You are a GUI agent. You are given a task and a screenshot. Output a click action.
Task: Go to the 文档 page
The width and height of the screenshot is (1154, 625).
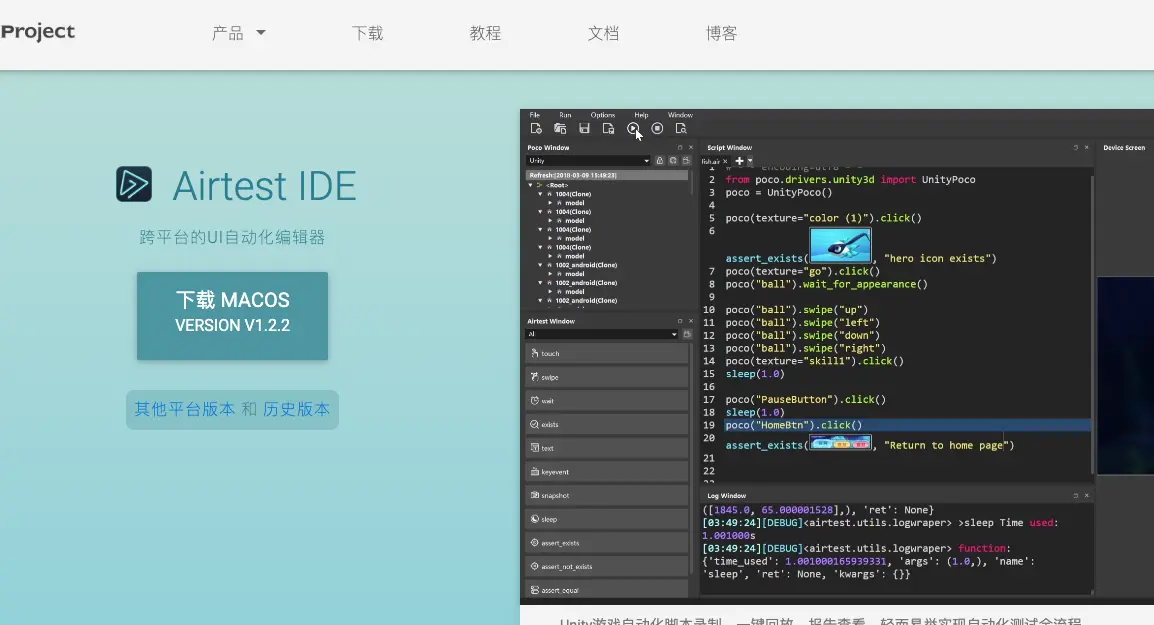603,33
